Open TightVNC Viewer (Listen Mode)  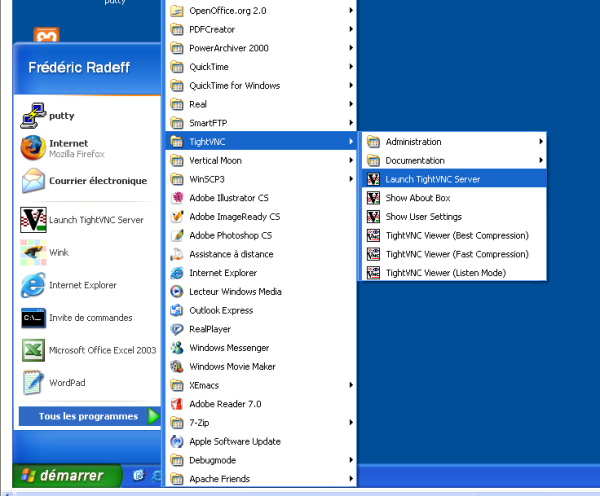454,273
